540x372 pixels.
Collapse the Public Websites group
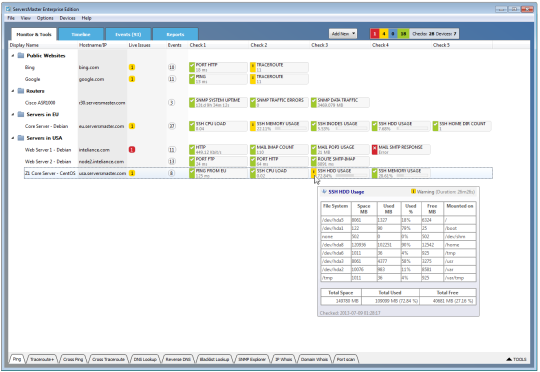coord(13,55)
